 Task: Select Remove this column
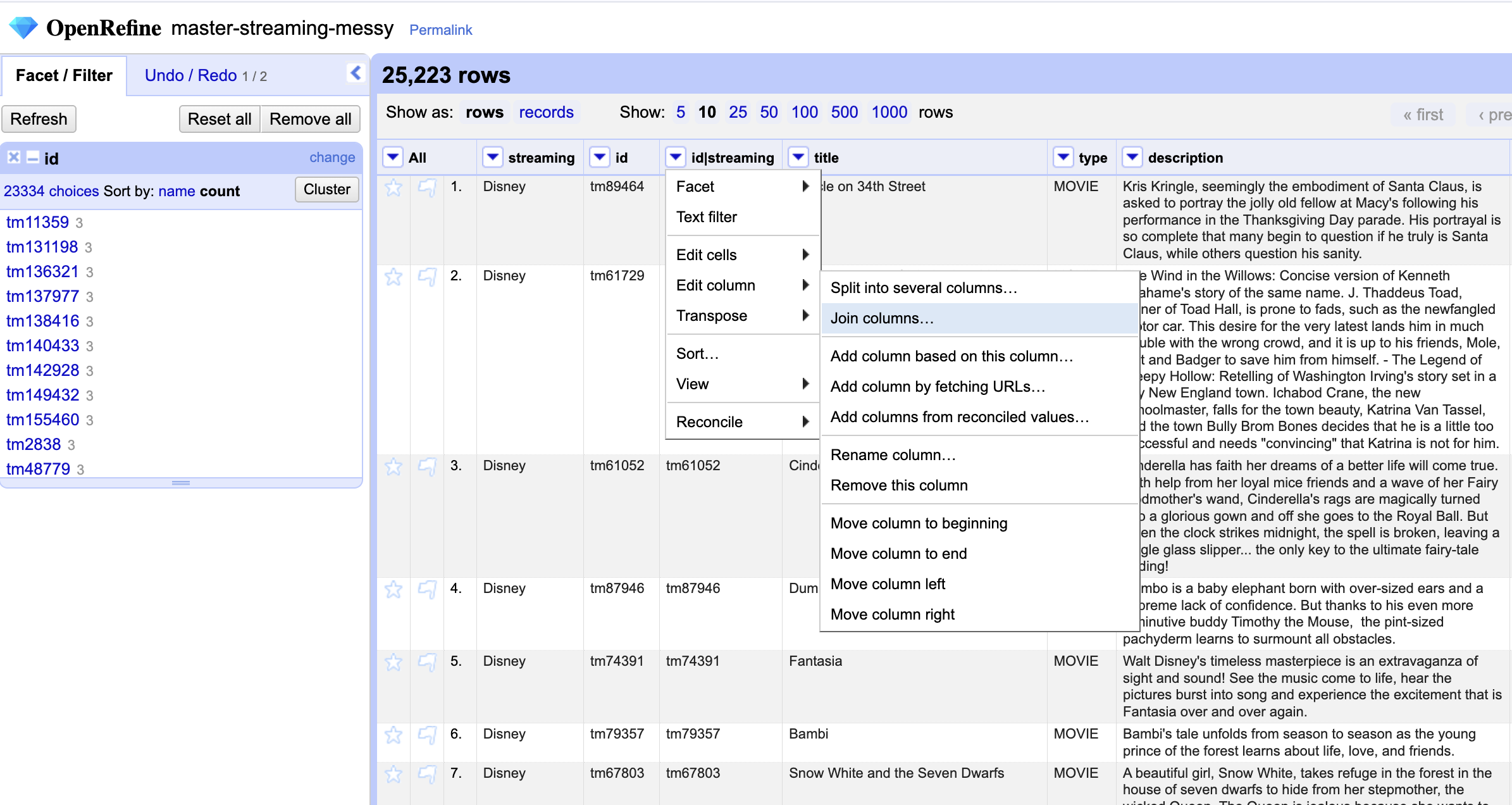(x=979, y=485)
